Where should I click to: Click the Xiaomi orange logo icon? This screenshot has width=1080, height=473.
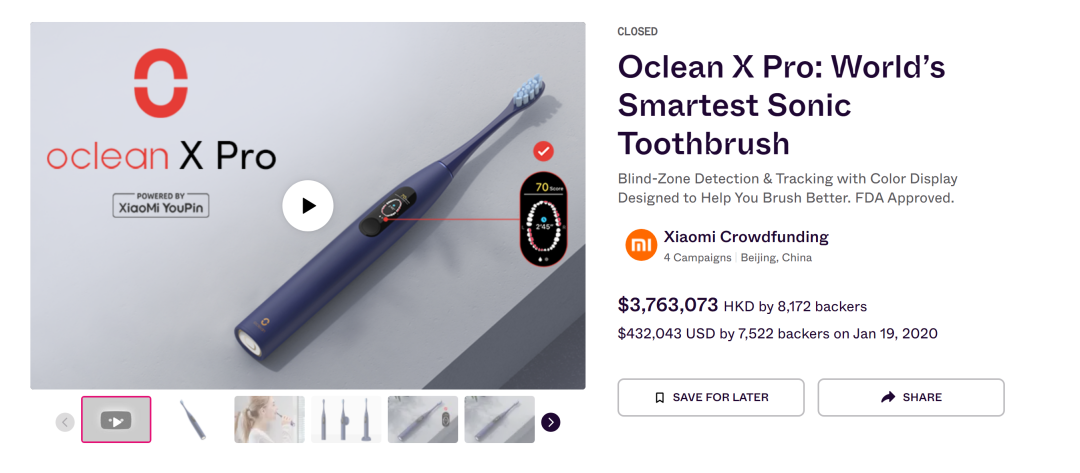(x=641, y=246)
